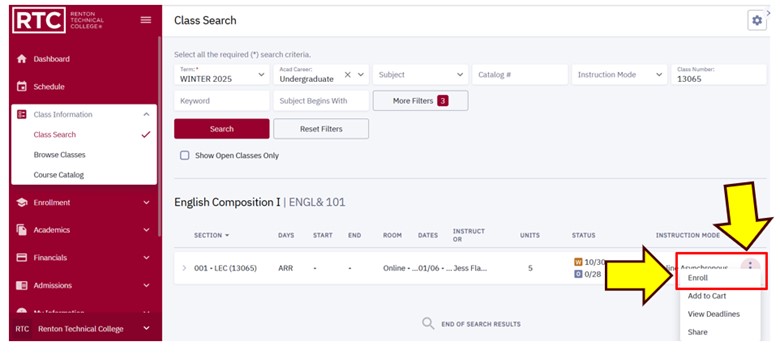Open the Instruction Mode dropdown
The height and width of the screenshot is (363, 780).
pos(619,75)
